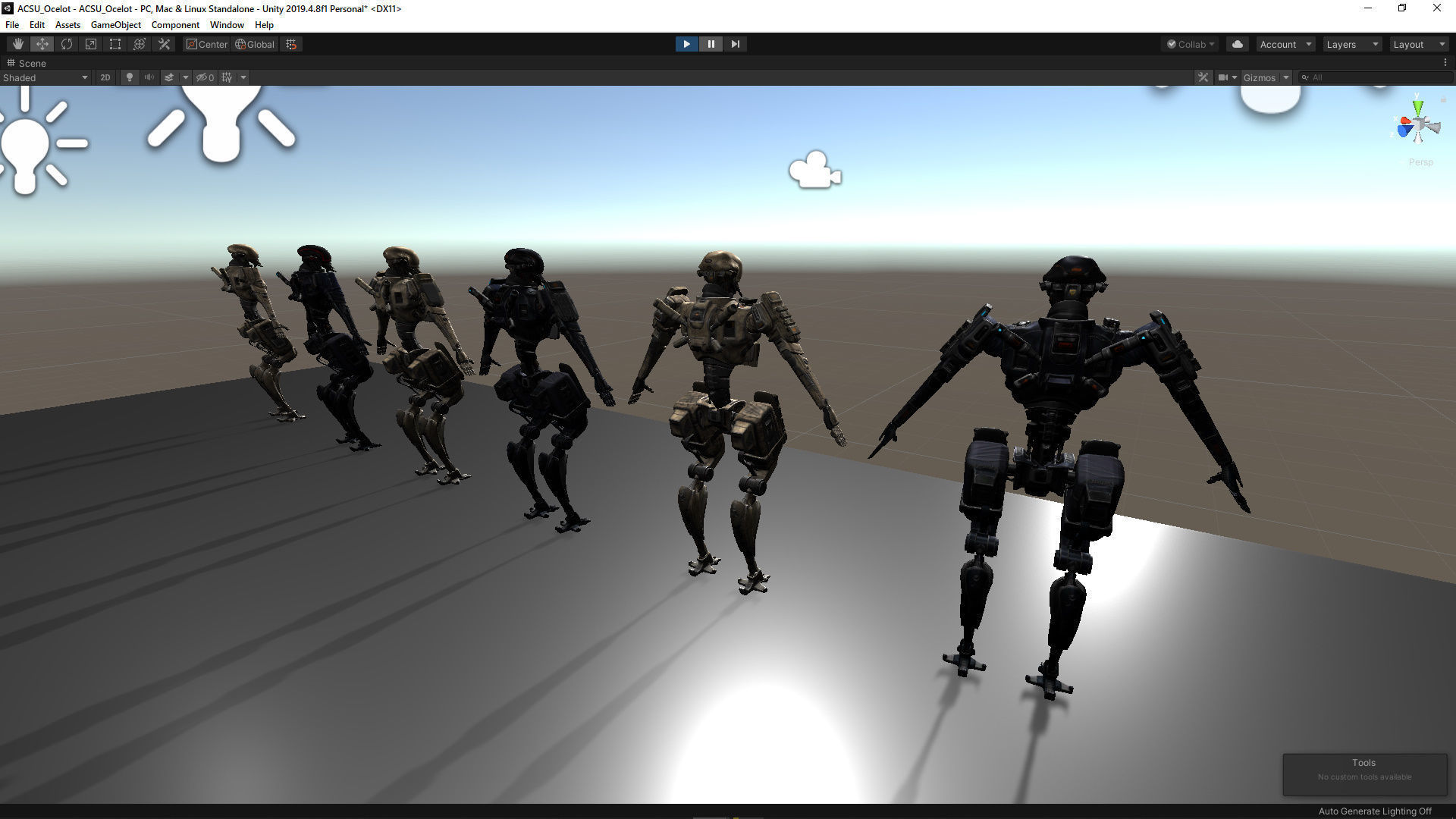Image resolution: width=1456 pixels, height=819 pixels.
Task: Open the Layout dropdown
Action: tap(1419, 44)
